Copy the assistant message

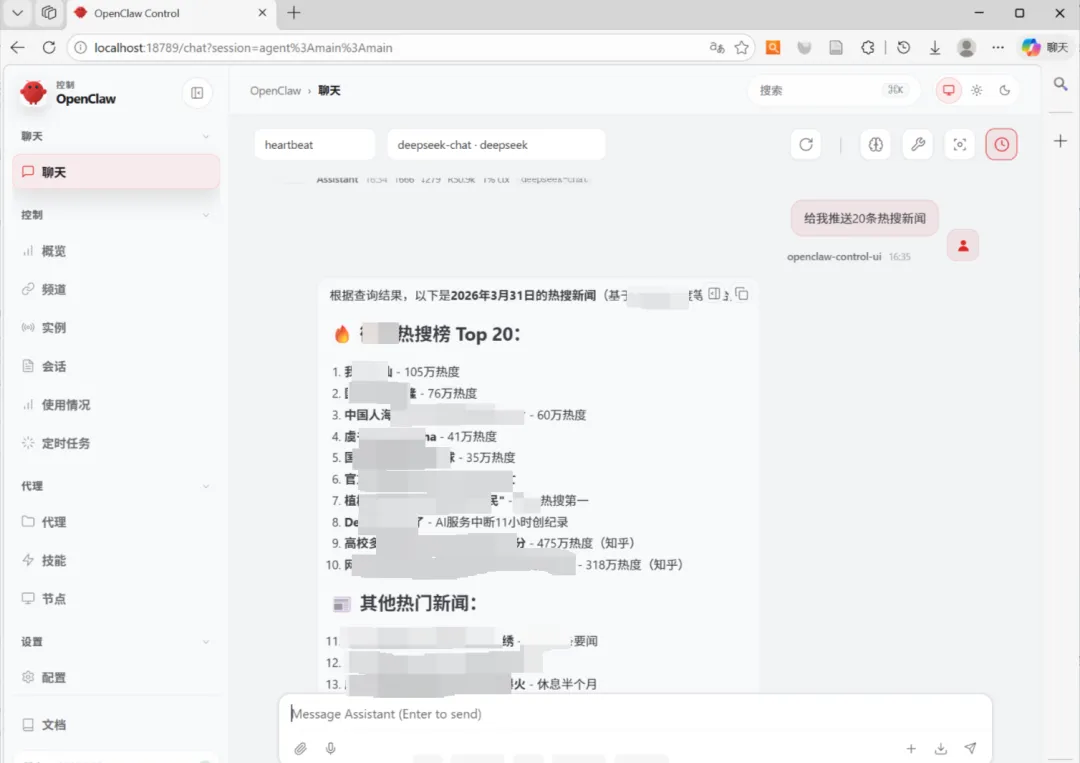click(742, 294)
